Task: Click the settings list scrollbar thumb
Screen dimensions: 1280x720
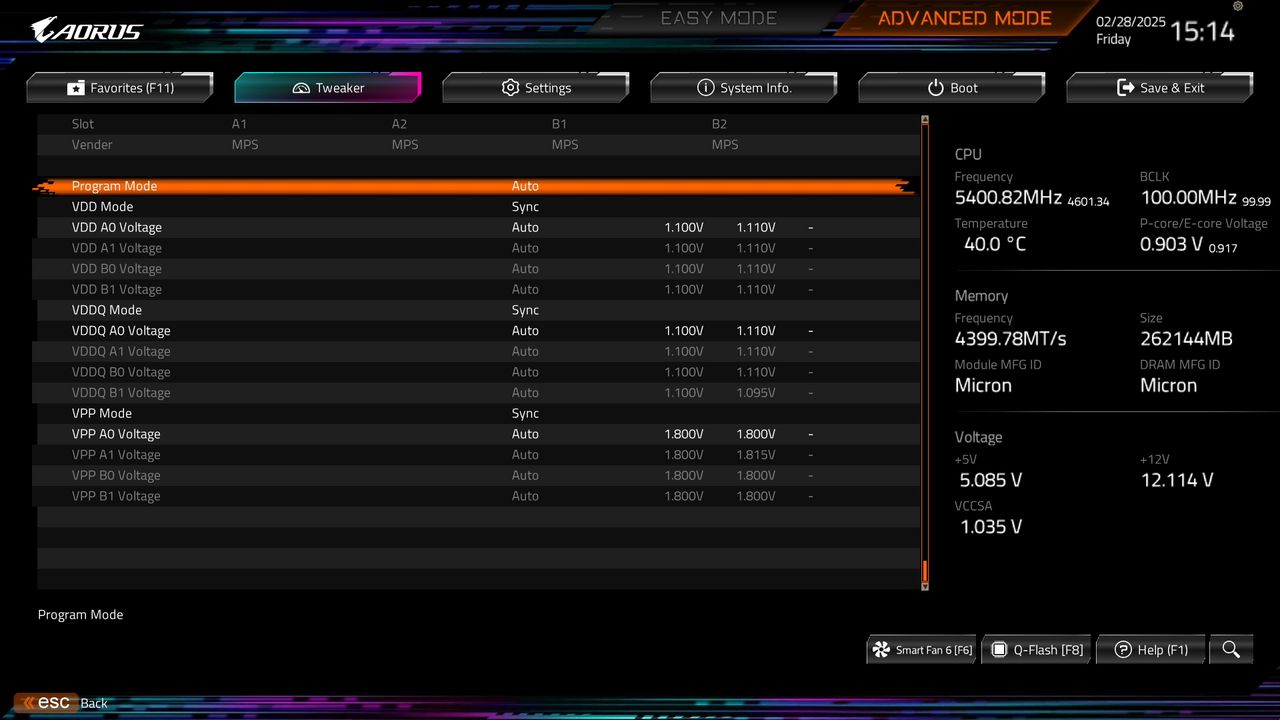Action: pos(925,571)
